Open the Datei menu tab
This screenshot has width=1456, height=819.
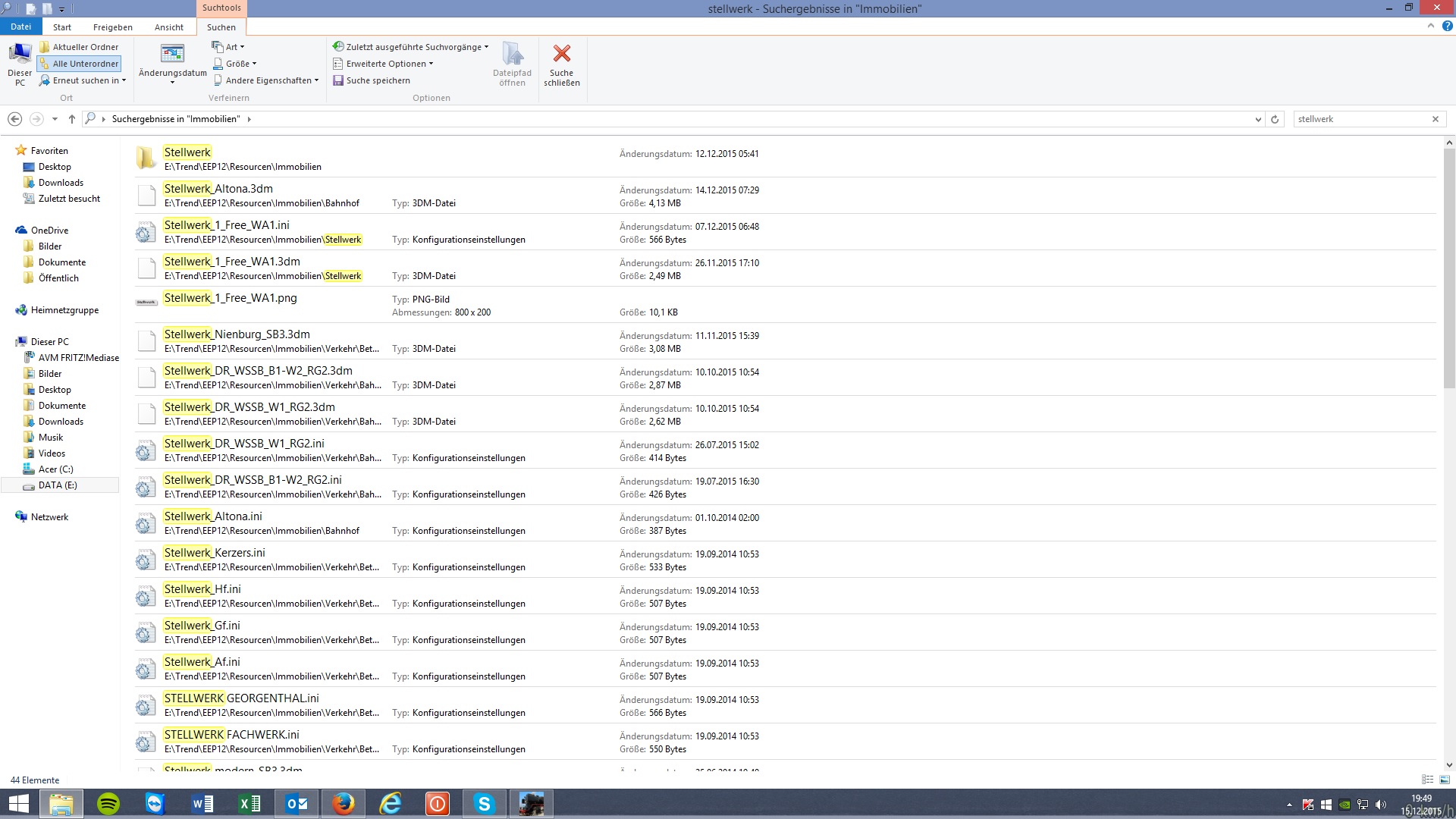[20, 27]
